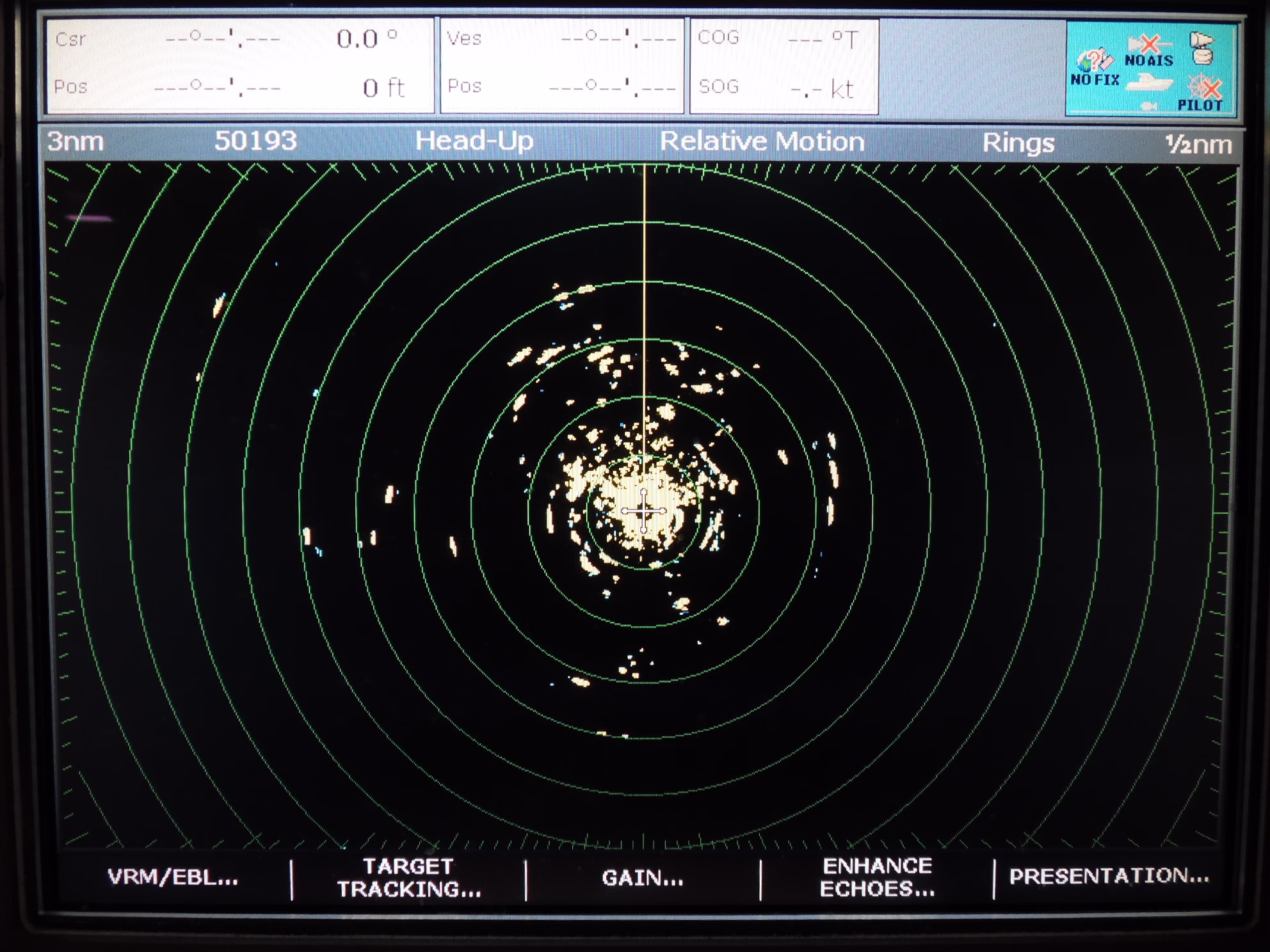The image size is (1270, 952).
Task: Select the Relative Motion mode label
Action: coord(762,141)
